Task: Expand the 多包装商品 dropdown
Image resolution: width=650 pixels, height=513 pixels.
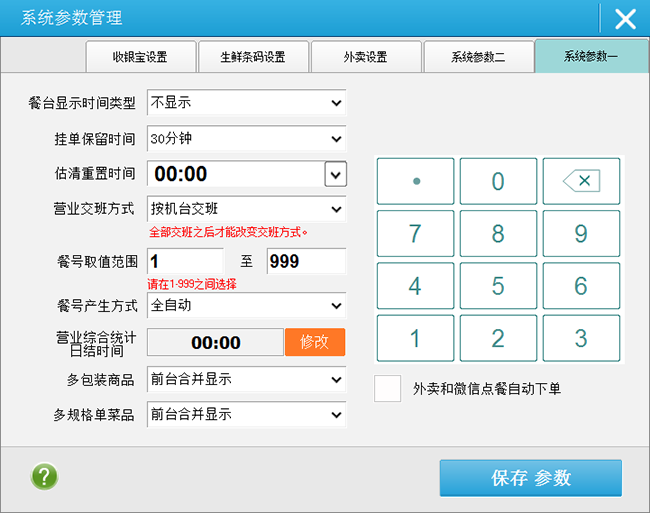Action: [x=246, y=379]
